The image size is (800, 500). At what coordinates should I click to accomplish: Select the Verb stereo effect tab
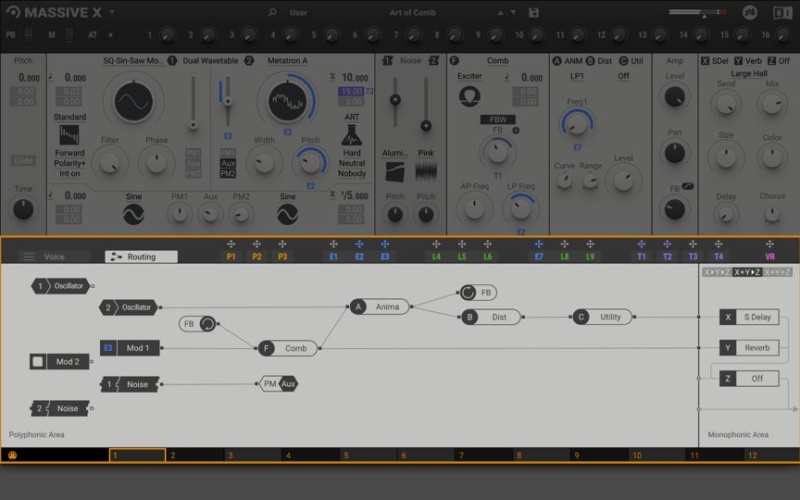tap(748, 61)
